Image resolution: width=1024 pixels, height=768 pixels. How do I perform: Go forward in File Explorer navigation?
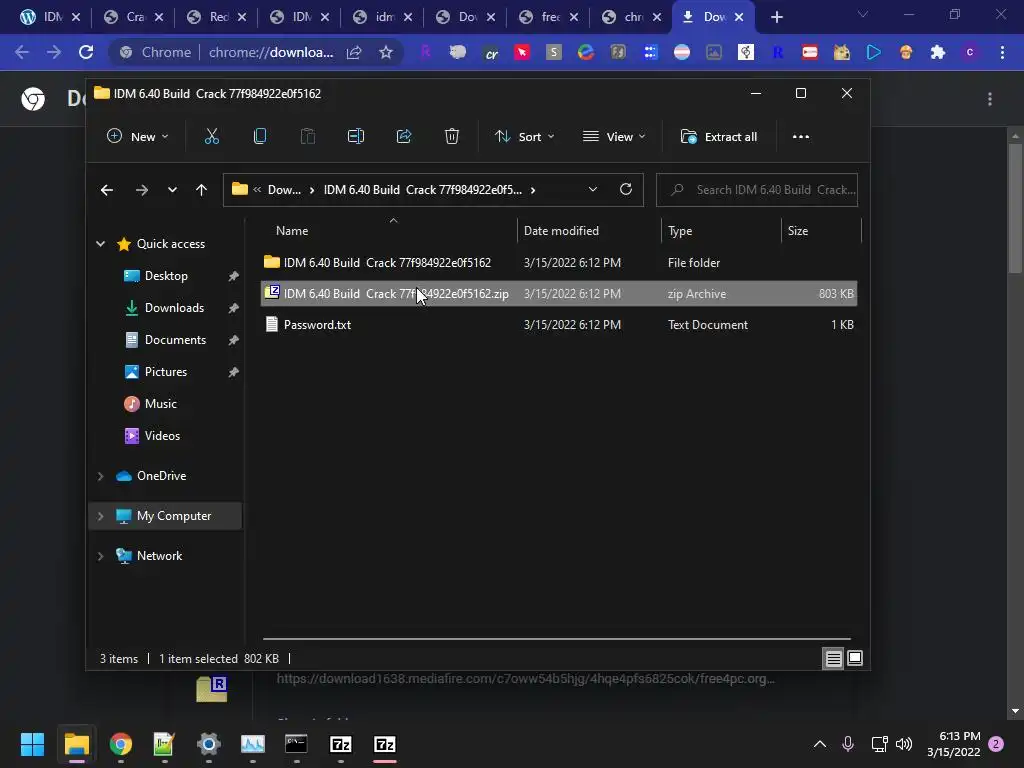(142, 190)
